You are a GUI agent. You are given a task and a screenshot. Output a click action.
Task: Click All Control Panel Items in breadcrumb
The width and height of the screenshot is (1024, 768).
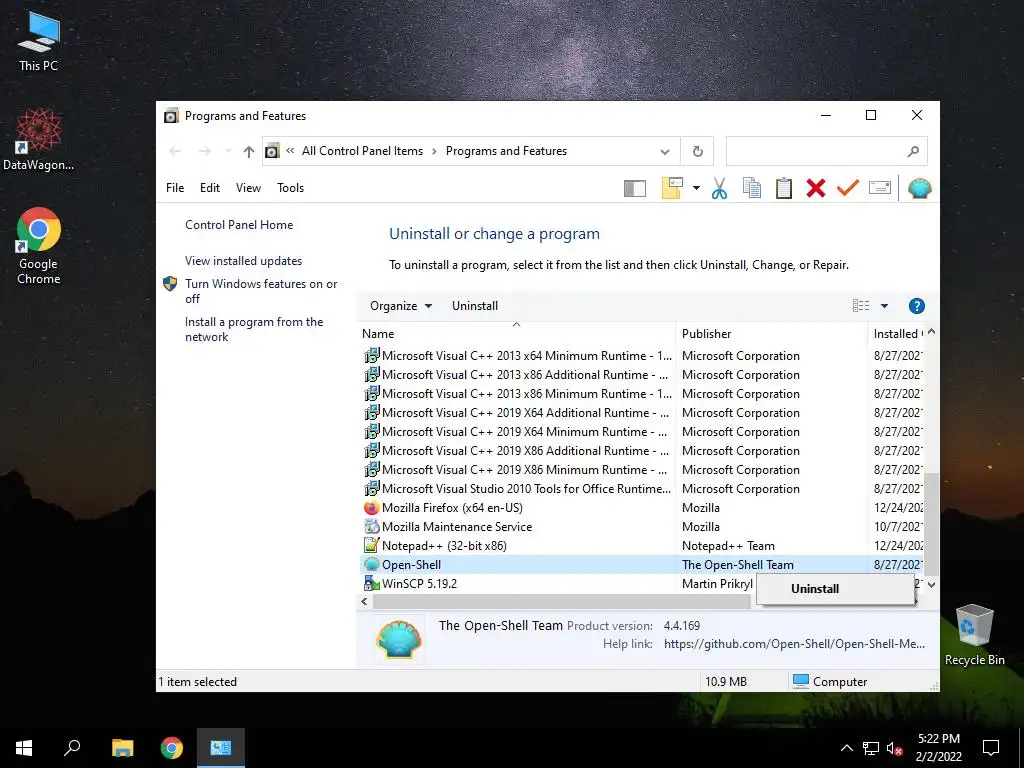(x=362, y=152)
